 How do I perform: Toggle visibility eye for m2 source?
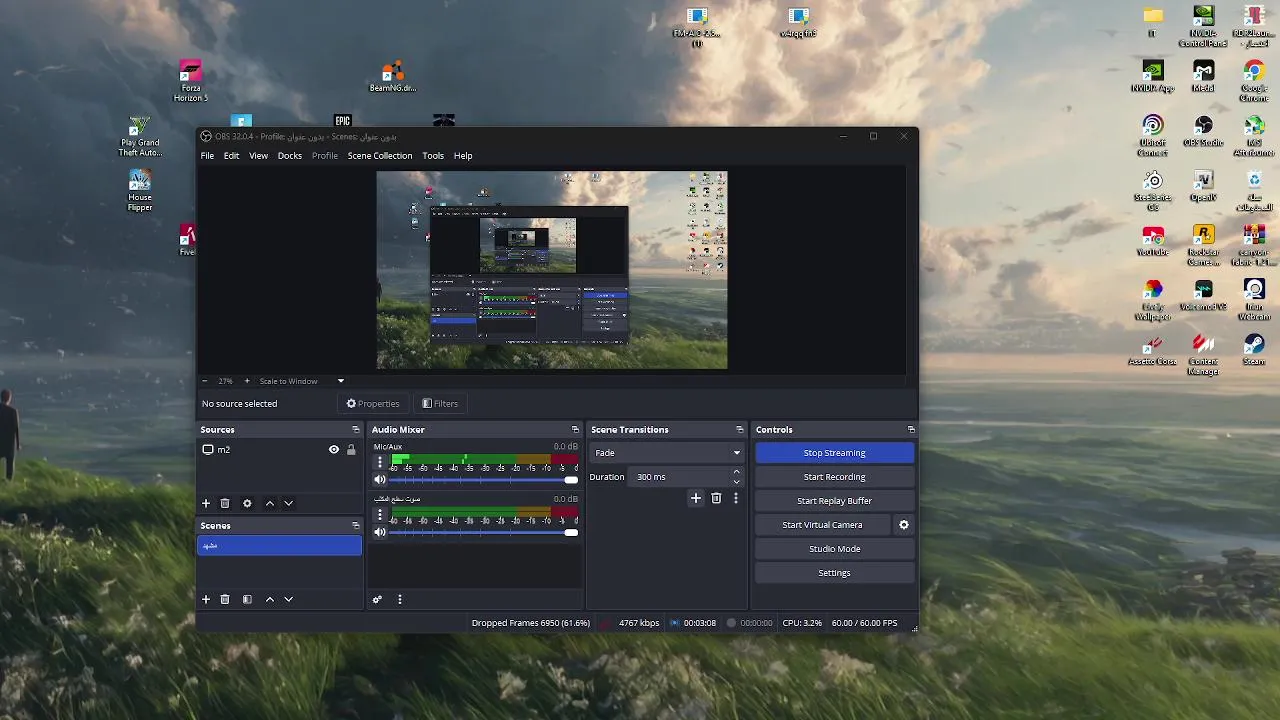[334, 450]
